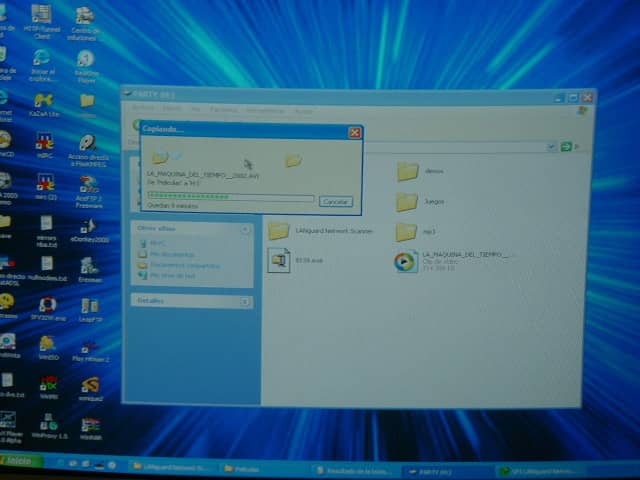The image size is (640, 480).
Task: Open the KaZaA Lite desktop icon
Action: point(44,101)
